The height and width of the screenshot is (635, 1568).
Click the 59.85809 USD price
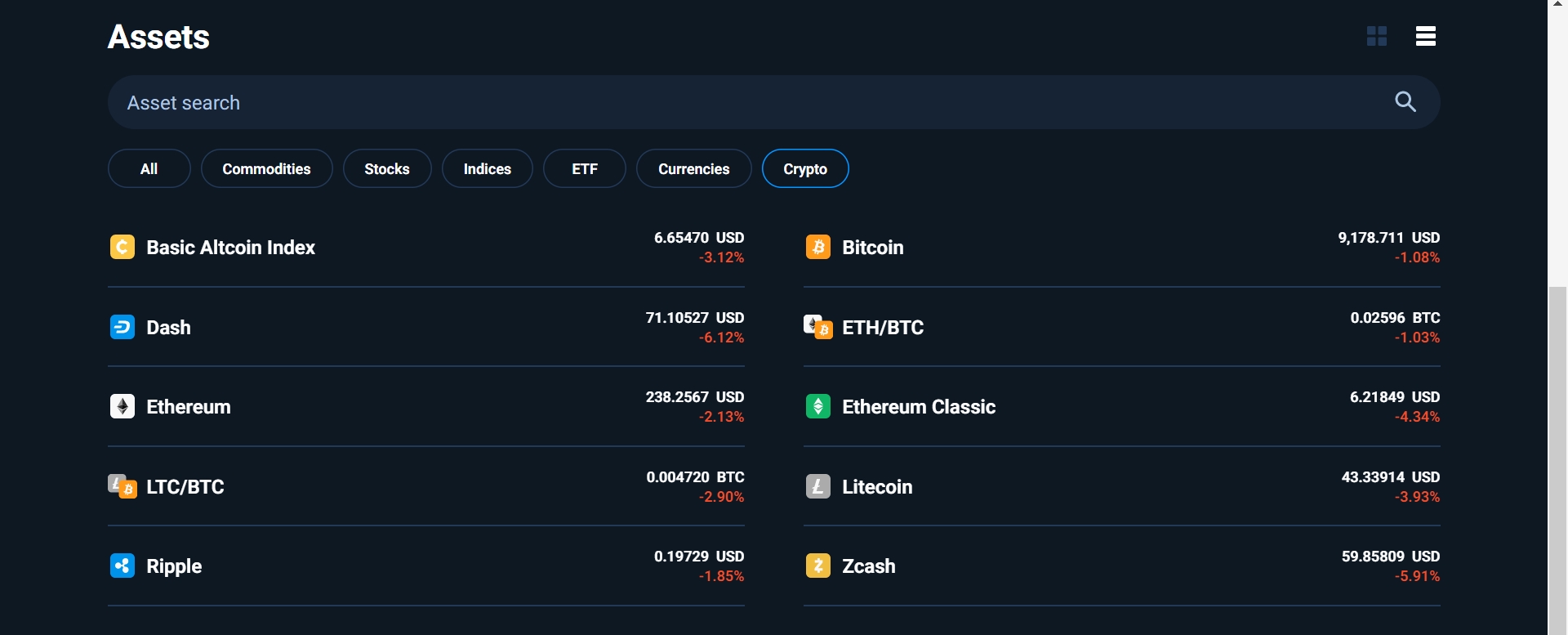click(1391, 557)
